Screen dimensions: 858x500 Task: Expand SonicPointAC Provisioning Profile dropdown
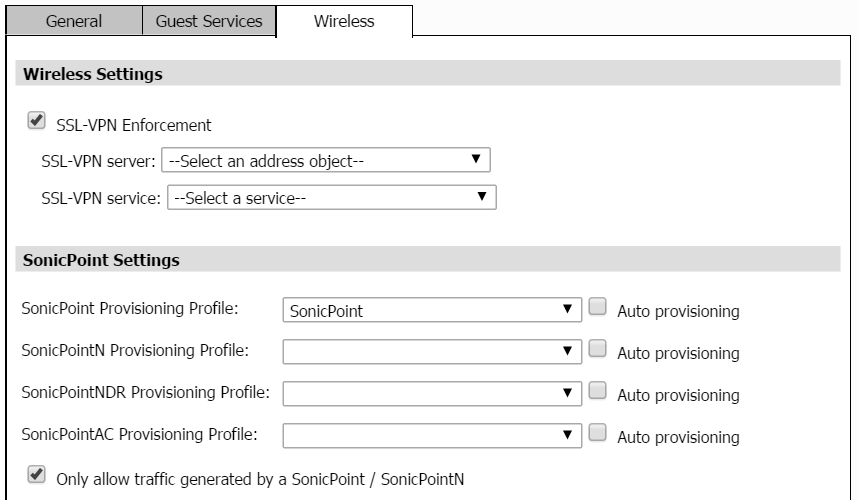tap(432, 436)
